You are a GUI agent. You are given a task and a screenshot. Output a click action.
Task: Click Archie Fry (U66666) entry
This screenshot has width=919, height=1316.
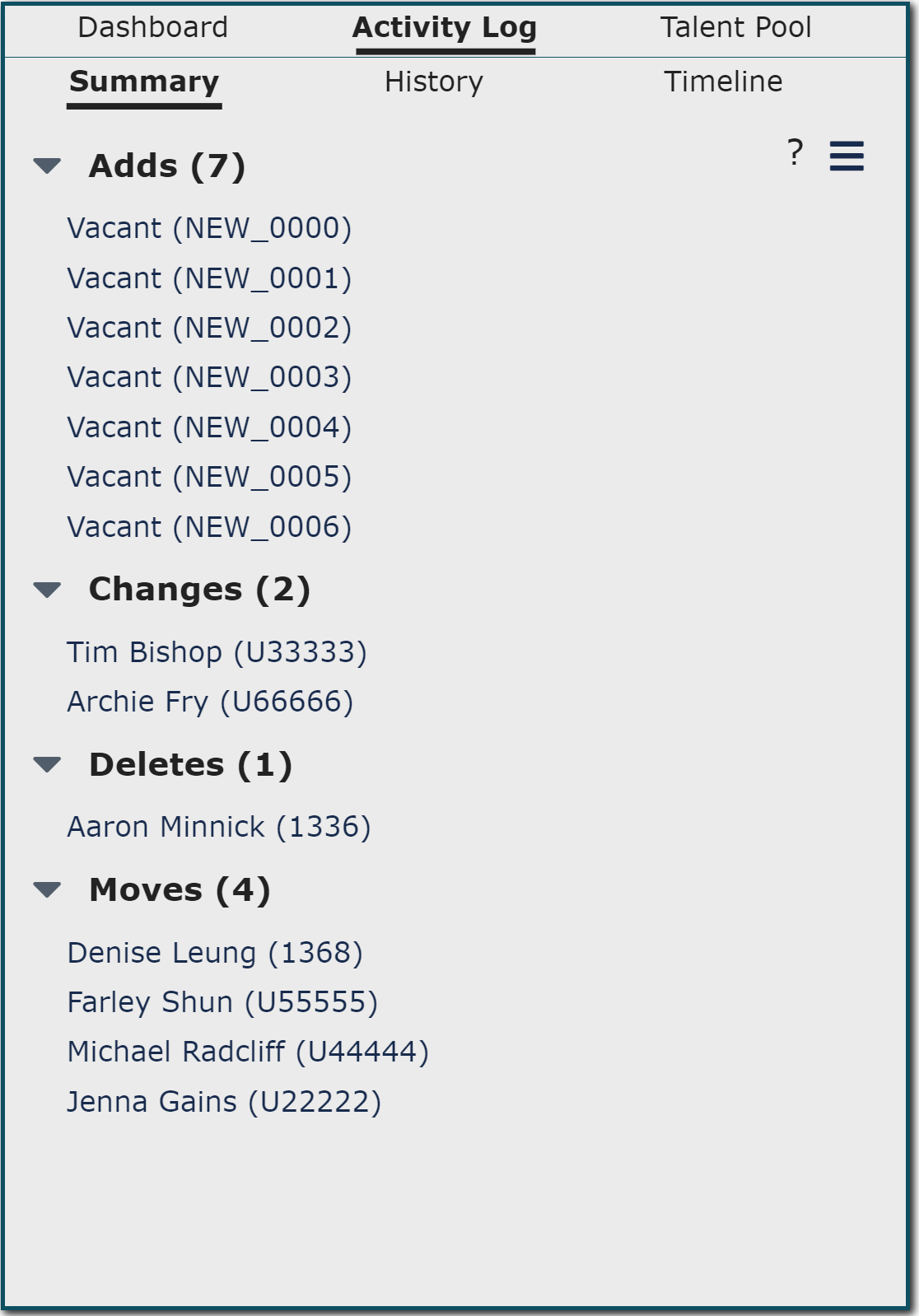[x=210, y=702]
